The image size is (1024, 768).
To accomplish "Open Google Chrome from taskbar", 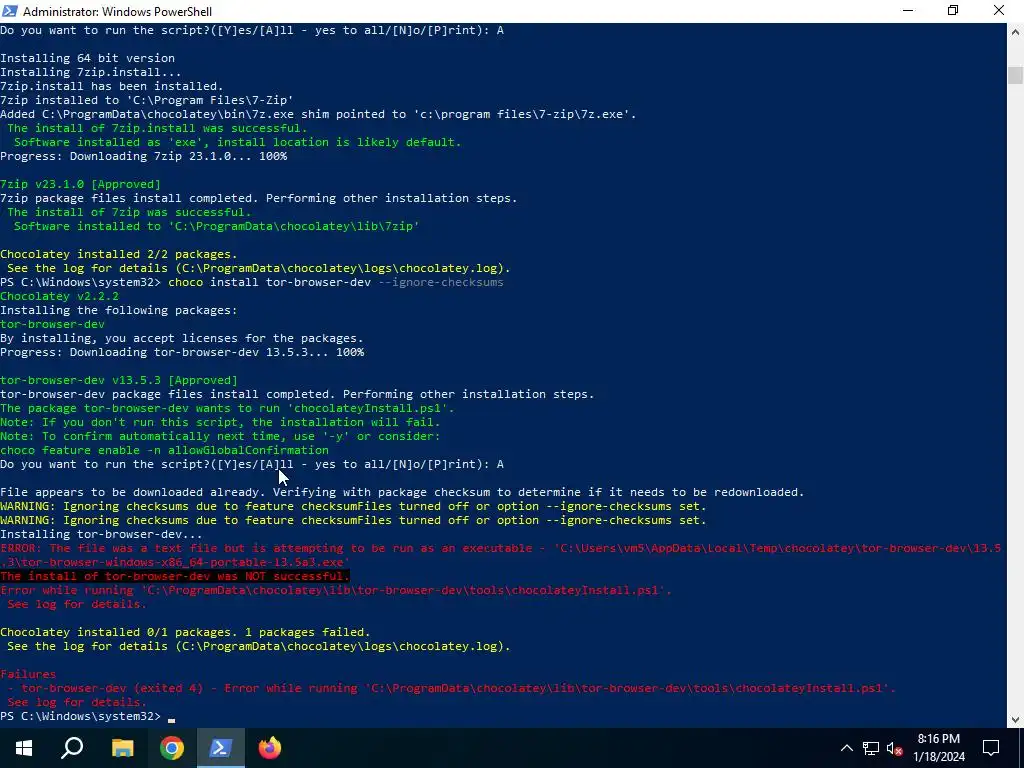I will click(172, 748).
